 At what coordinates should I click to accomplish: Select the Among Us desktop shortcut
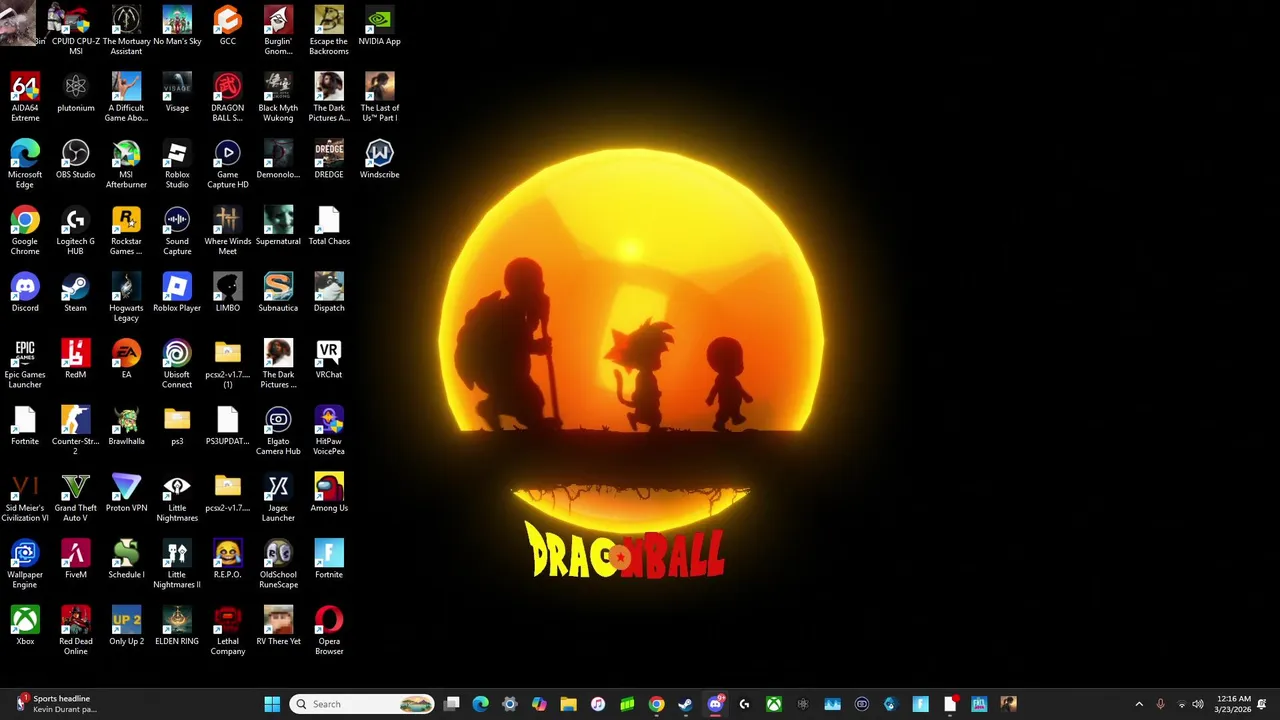(329, 494)
